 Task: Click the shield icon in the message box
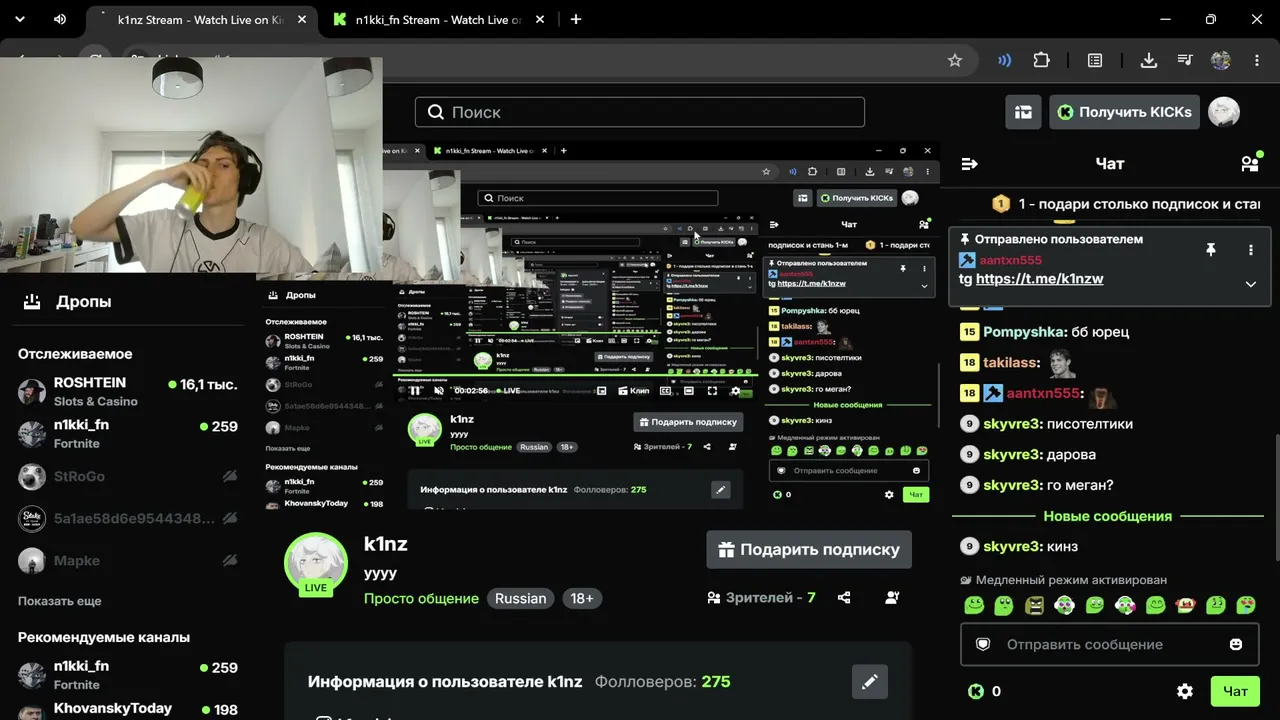click(983, 644)
